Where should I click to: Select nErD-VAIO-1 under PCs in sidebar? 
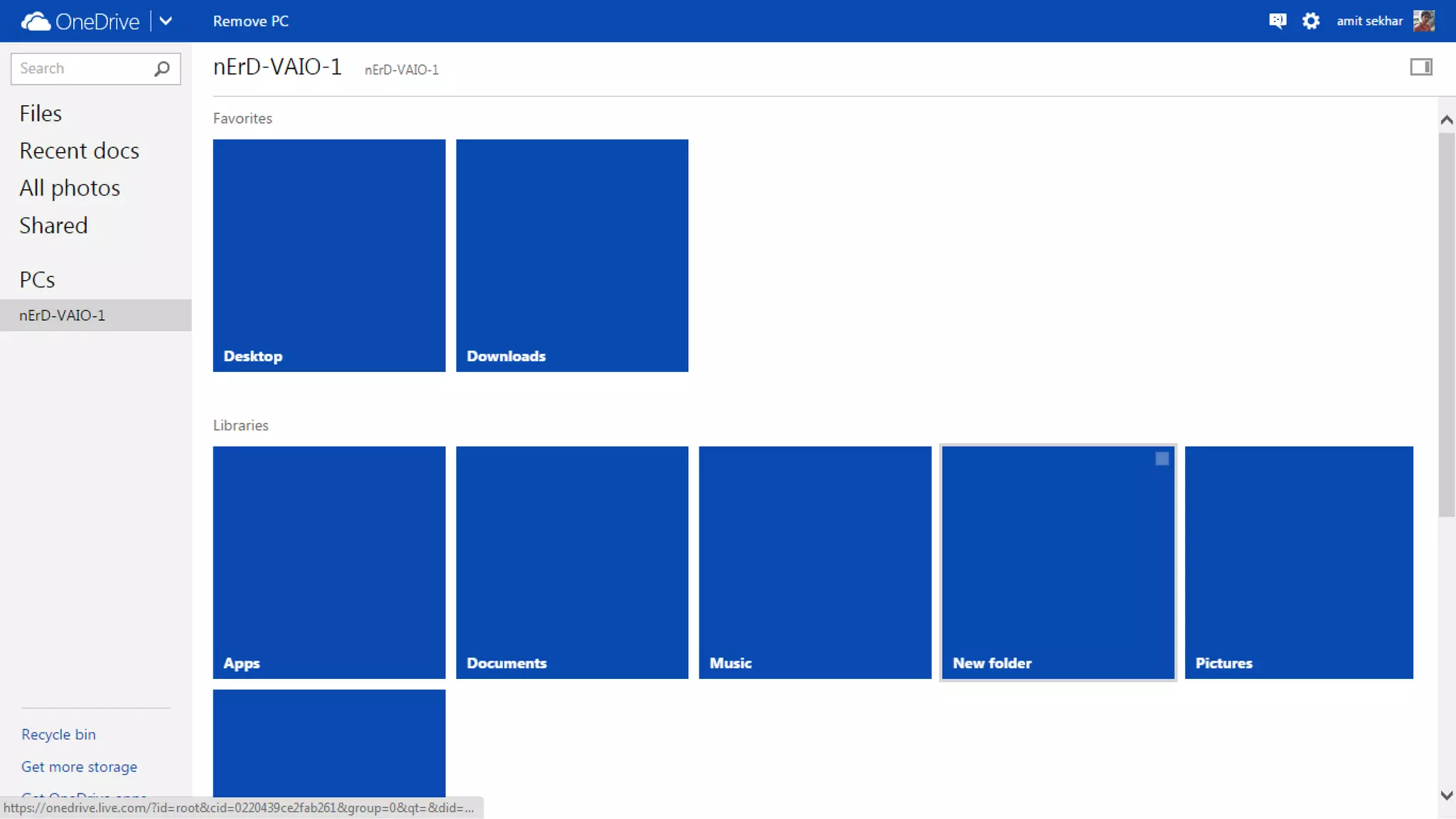96,315
